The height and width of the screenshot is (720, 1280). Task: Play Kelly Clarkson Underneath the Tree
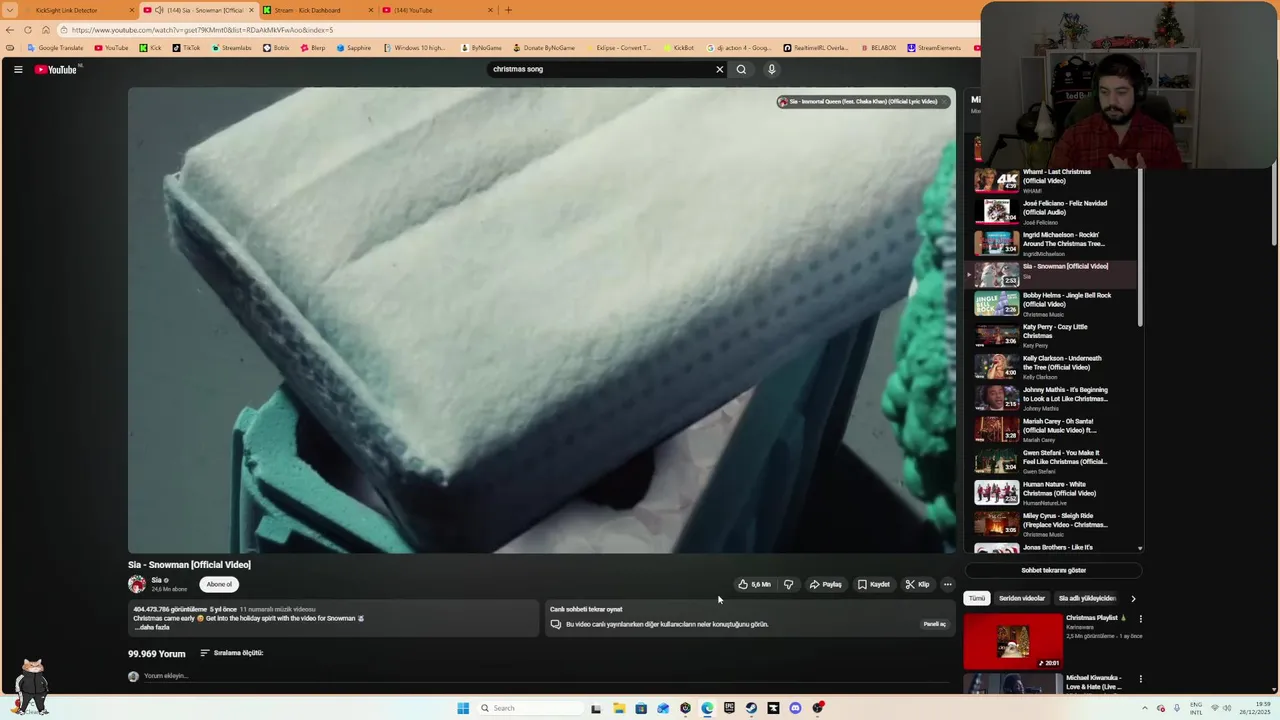[1052, 367]
